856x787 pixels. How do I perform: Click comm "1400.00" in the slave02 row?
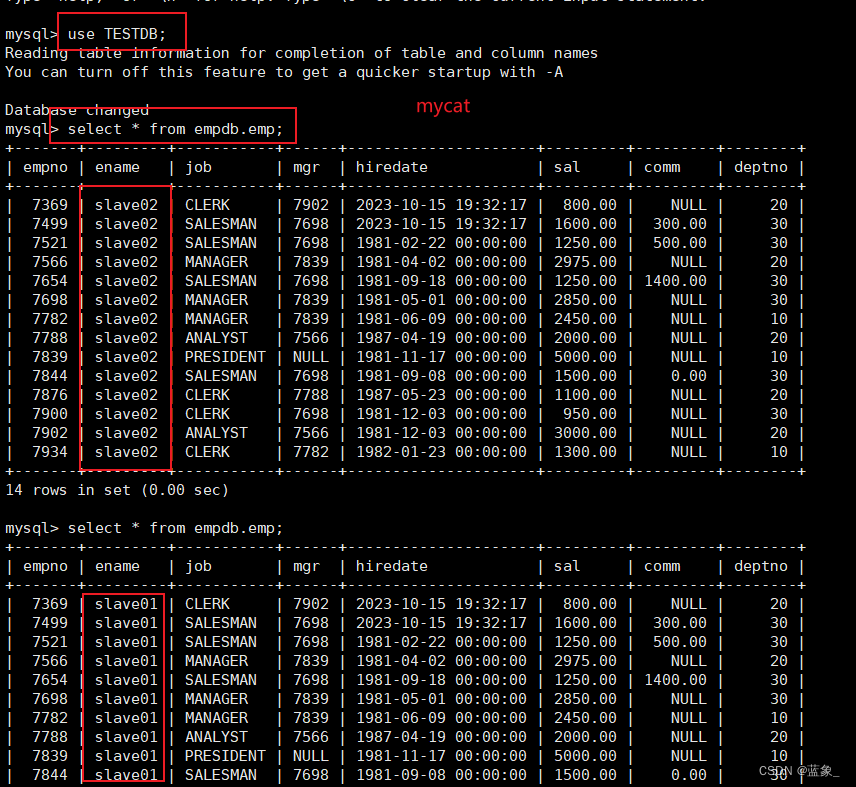(675, 281)
